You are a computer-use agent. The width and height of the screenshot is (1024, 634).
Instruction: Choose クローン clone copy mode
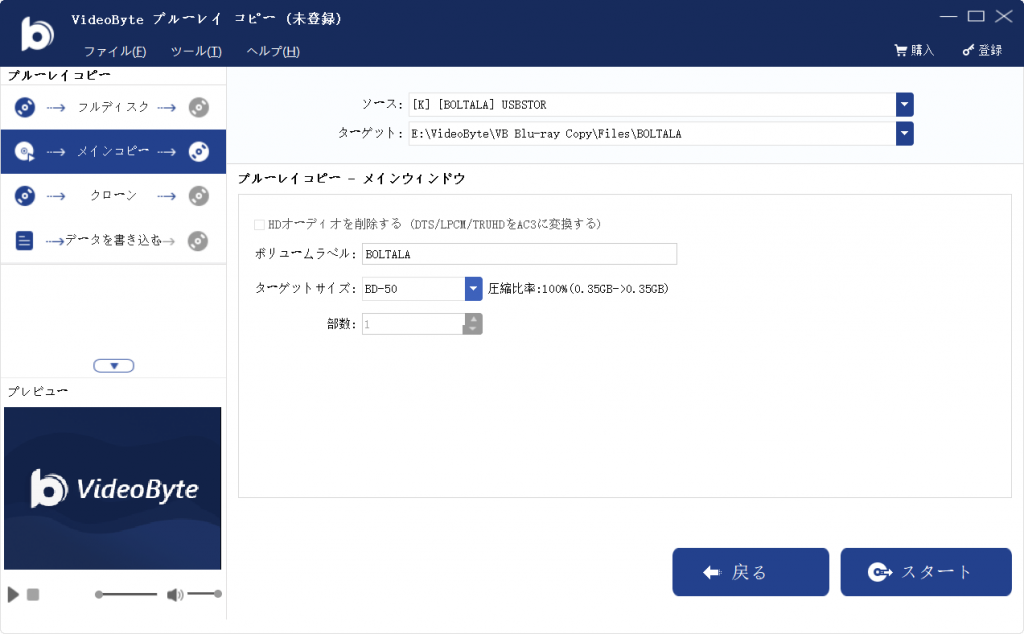(x=112, y=196)
